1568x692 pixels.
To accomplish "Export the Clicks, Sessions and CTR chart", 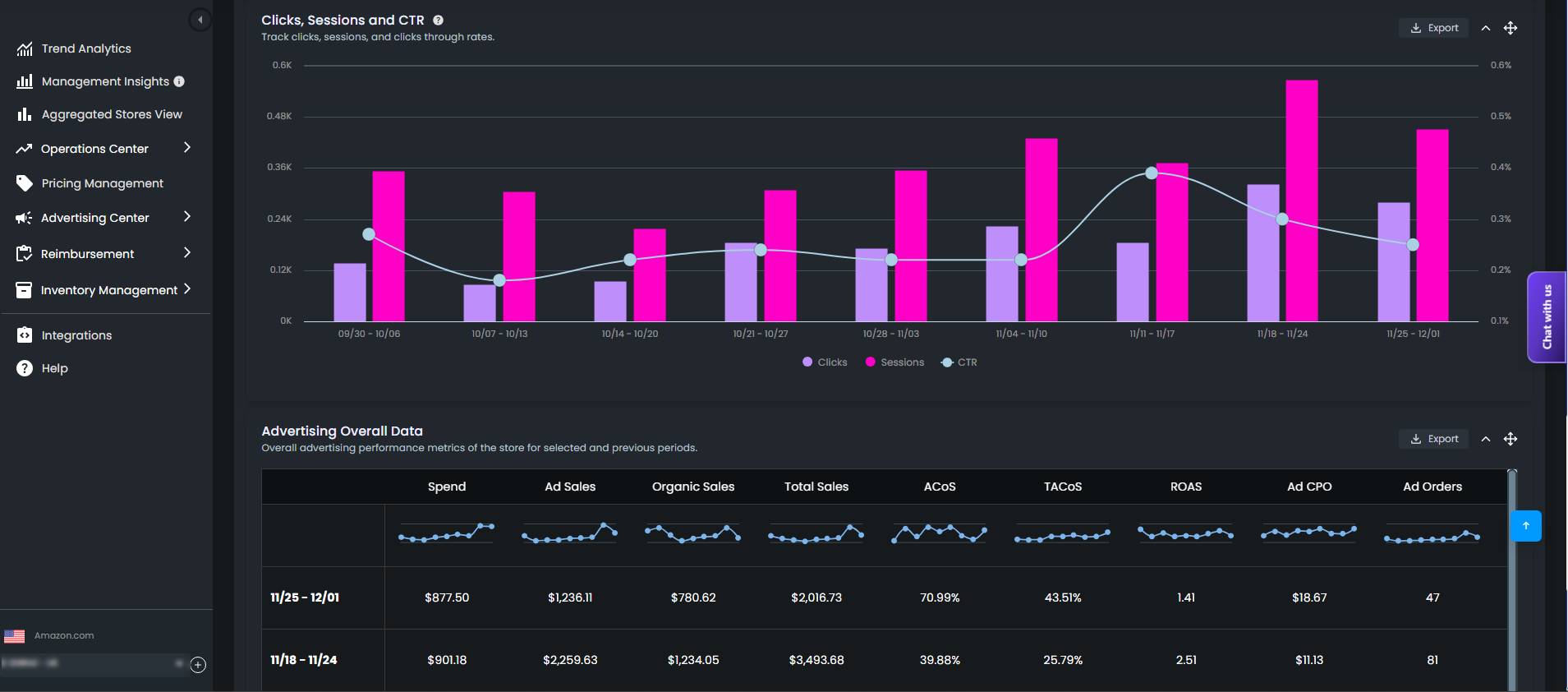I will coord(1434,28).
